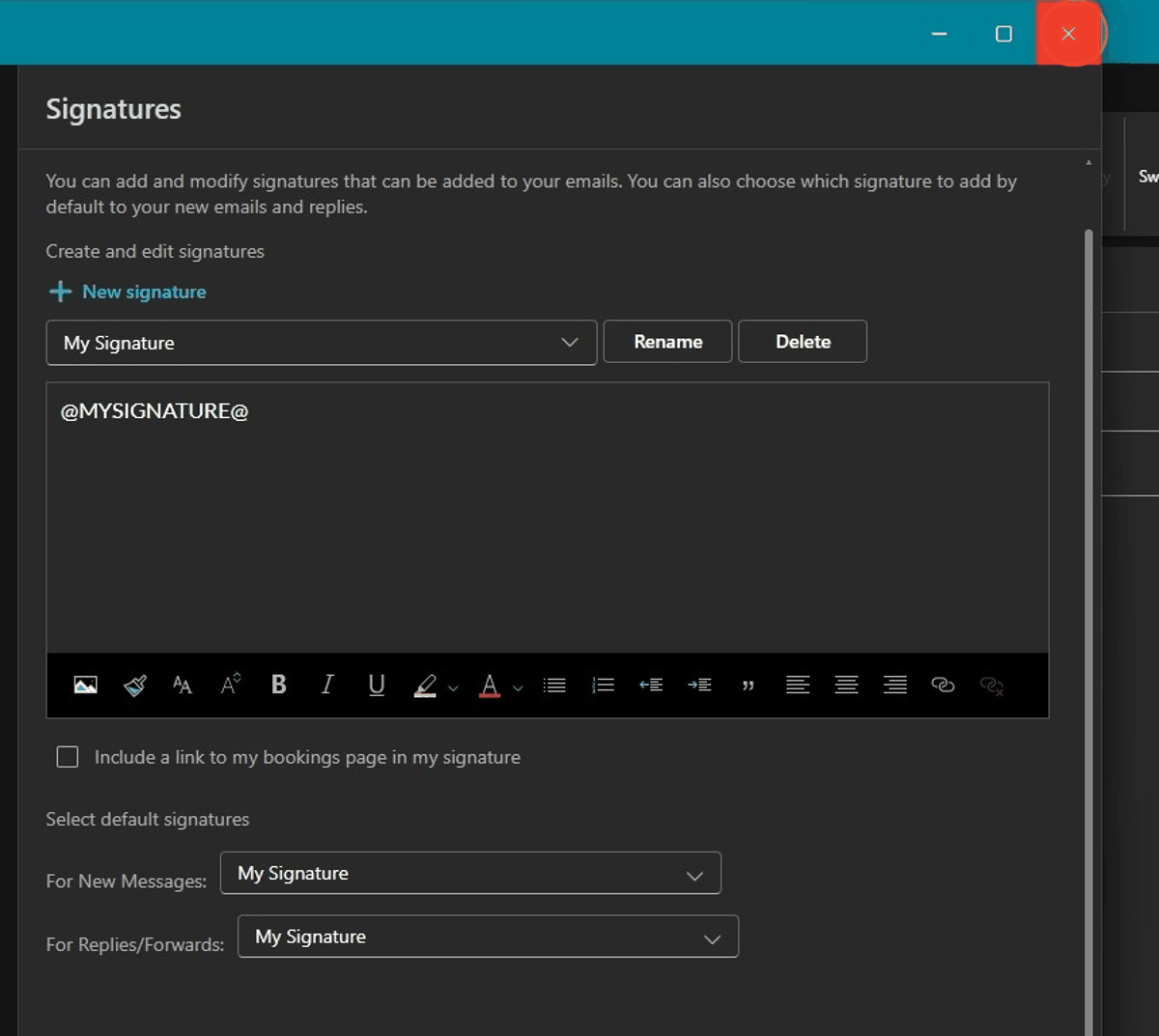Remove the hyperlink
The width and height of the screenshot is (1159, 1036).
point(992,686)
